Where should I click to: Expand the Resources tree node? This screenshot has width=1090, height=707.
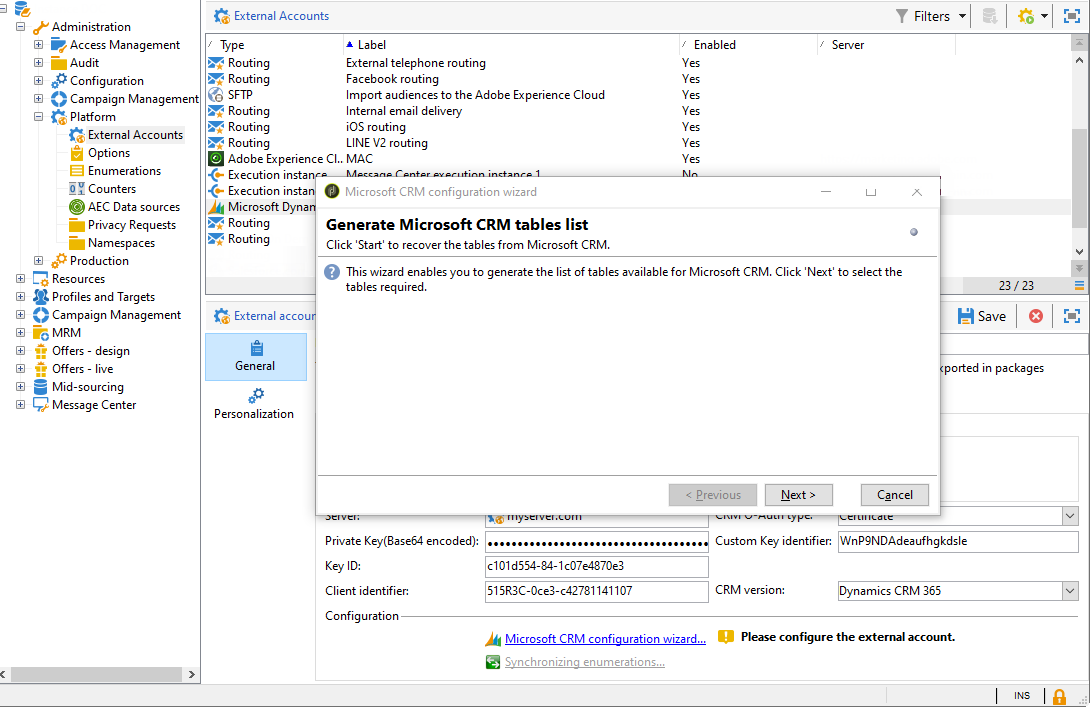tap(20, 279)
